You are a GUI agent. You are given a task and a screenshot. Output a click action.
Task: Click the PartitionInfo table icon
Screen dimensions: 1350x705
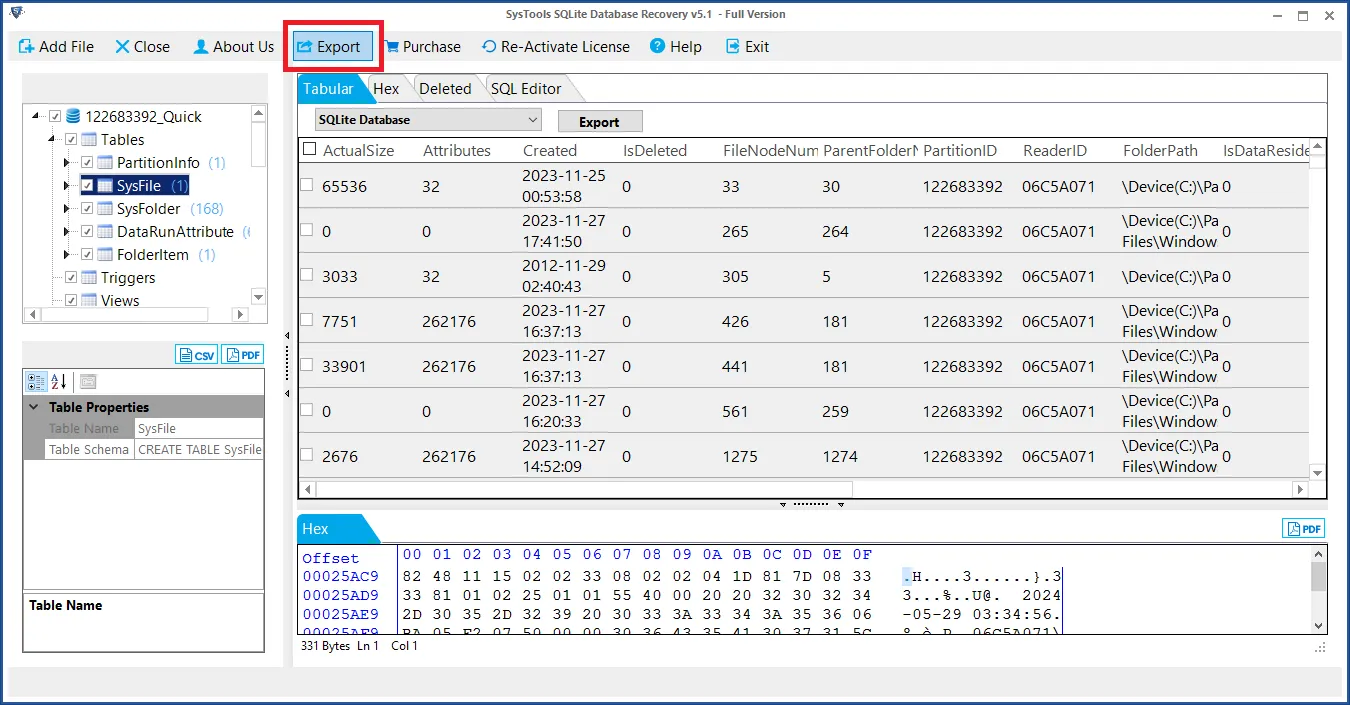click(x=105, y=162)
